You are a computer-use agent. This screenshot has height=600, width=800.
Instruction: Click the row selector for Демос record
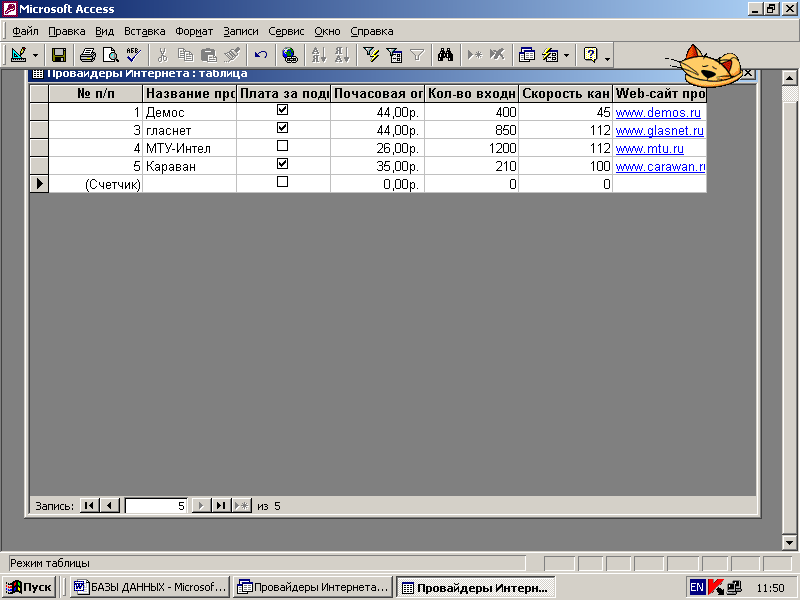[39, 112]
